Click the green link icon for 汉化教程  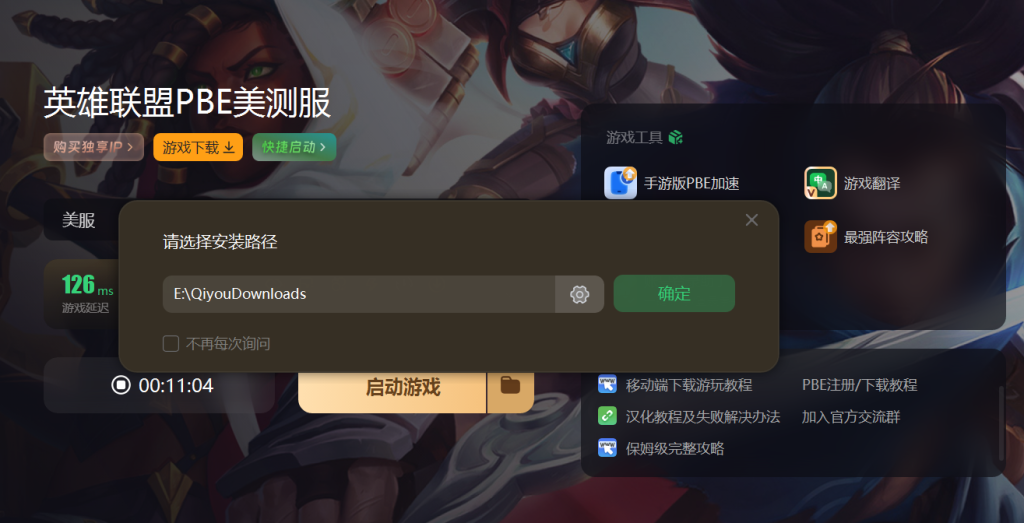[x=607, y=416]
